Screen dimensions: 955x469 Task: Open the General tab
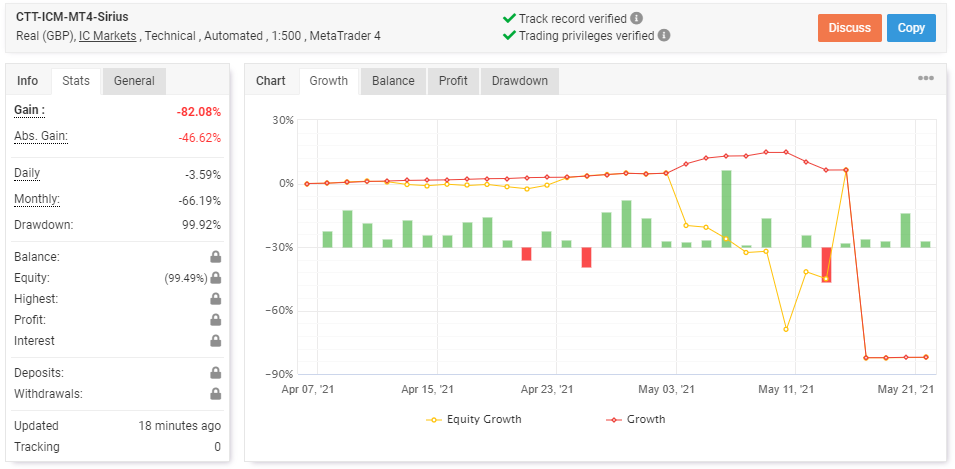134,81
